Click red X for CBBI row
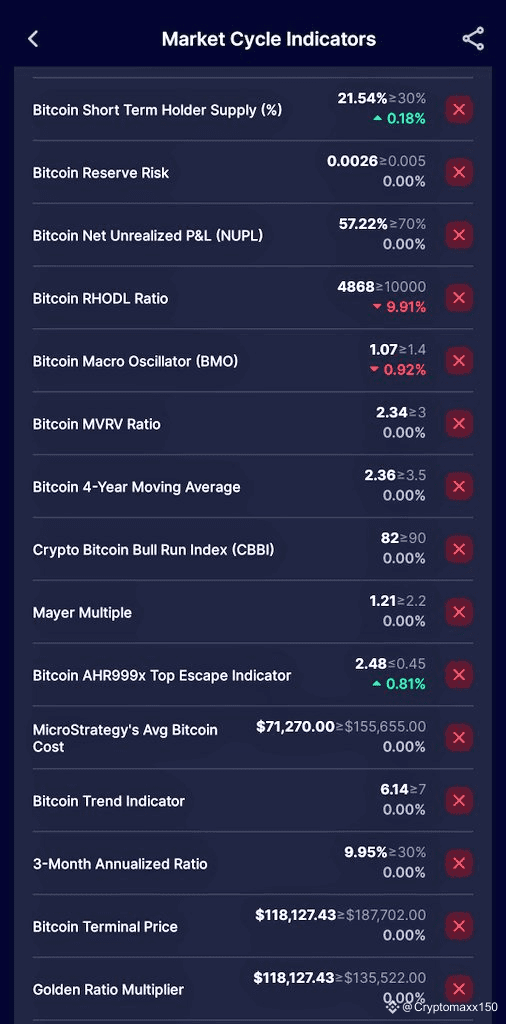The height and width of the screenshot is (1024, 506). point(459,549)
